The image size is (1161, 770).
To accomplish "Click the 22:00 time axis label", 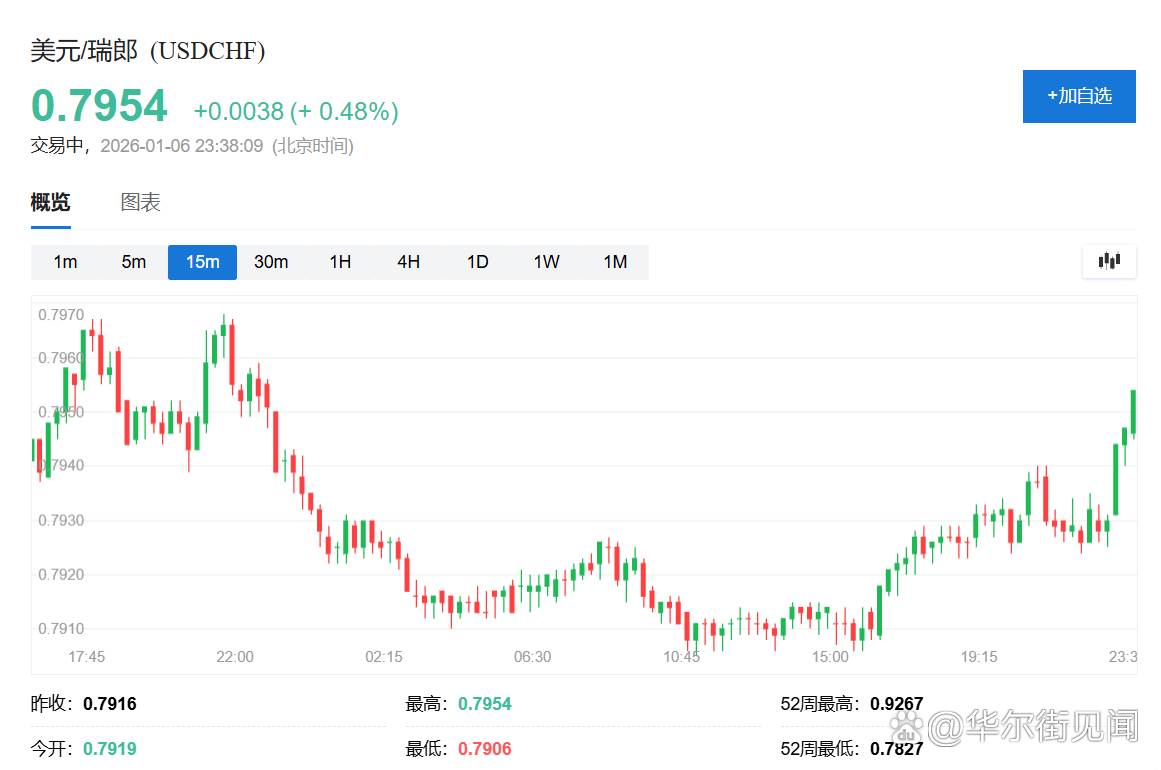I will click(235, 657).
